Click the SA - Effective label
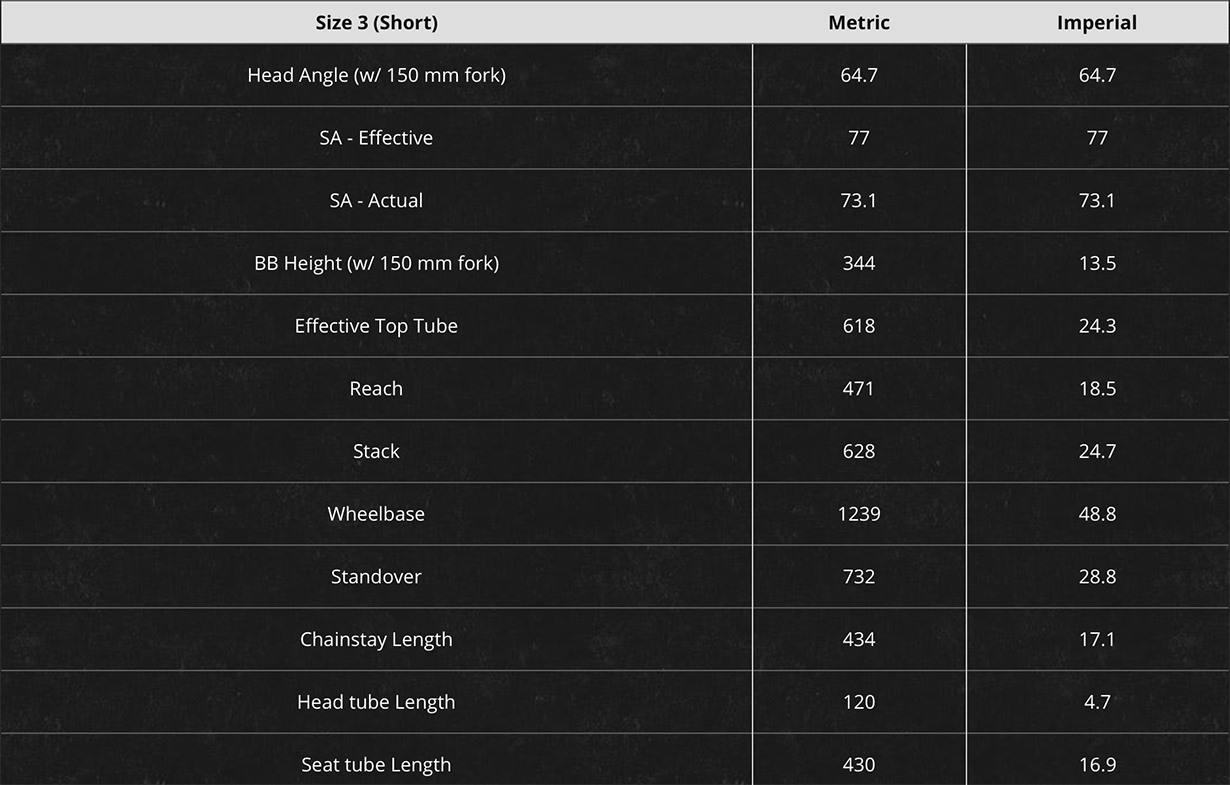The width and height of the screenshot is (1230, 785). tap(376, 138)
